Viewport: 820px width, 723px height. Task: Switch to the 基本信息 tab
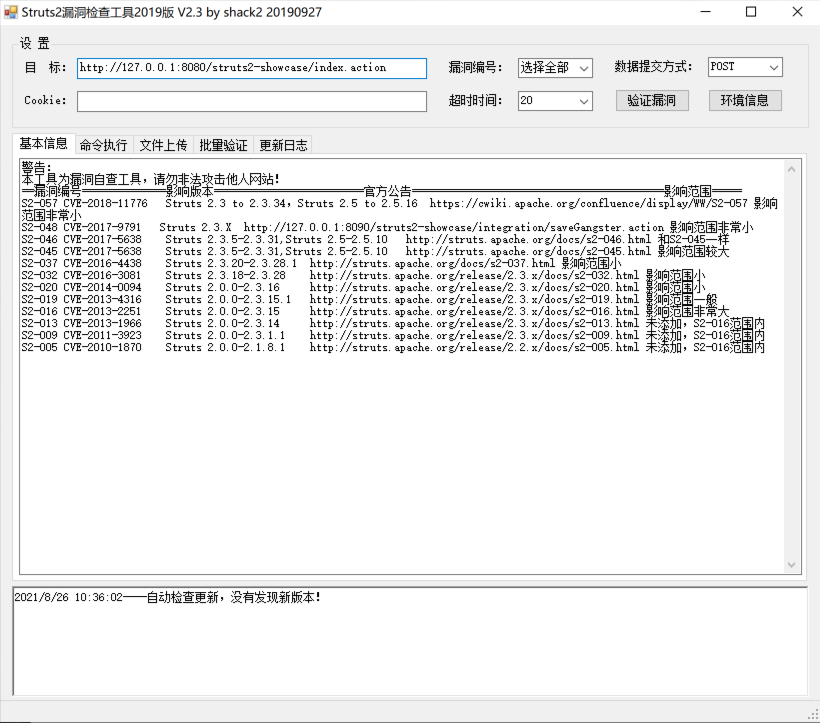pyautogui.click(x=43, y=143)
